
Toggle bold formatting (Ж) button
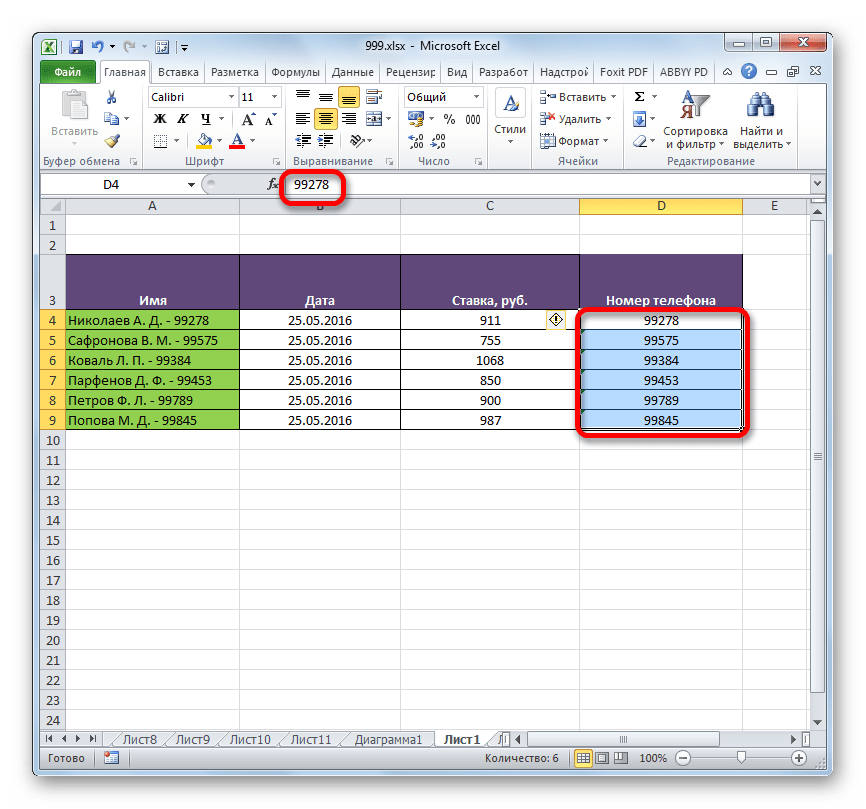pyautogui.click(x=160, y=119)
